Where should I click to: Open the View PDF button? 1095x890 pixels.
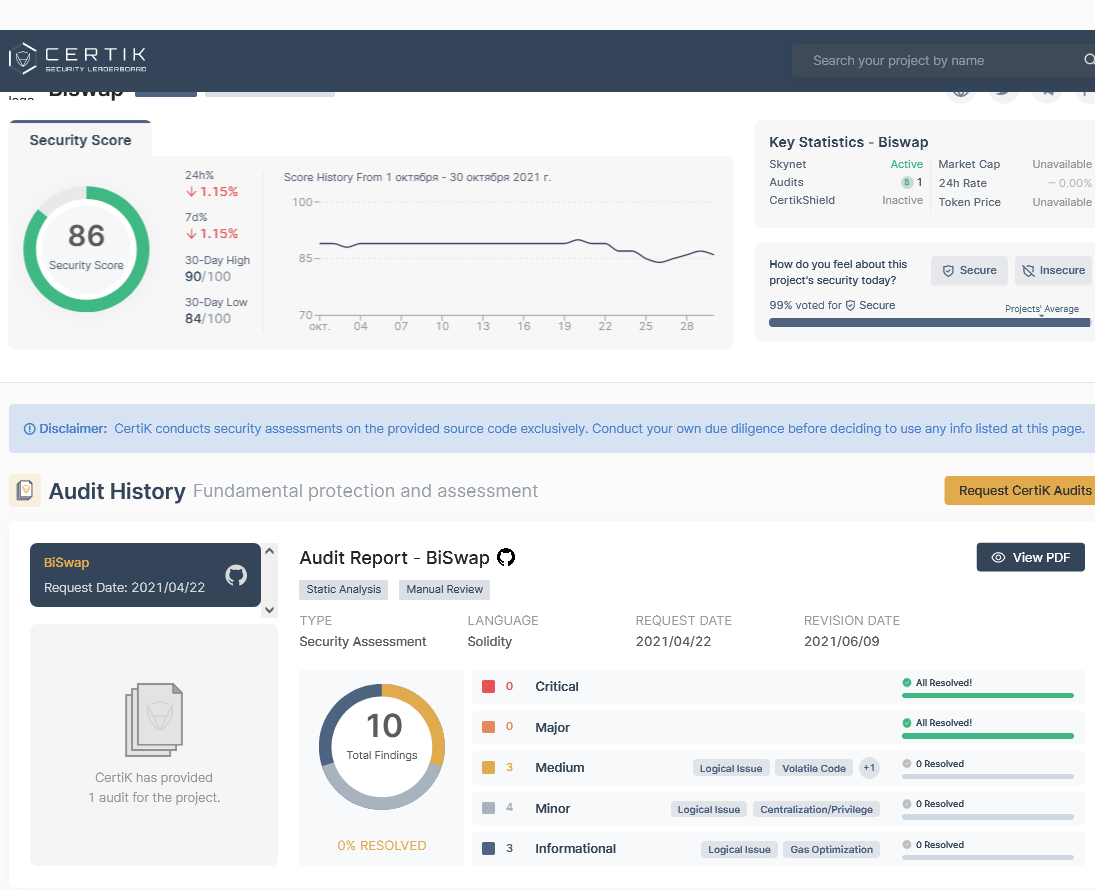[1030, 557]
